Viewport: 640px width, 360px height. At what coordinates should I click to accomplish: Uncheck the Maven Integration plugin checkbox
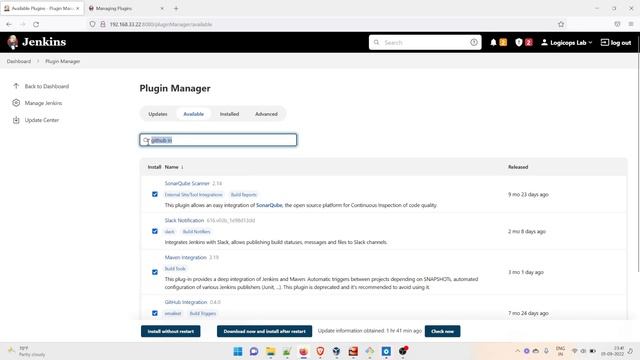click(155, 272)
